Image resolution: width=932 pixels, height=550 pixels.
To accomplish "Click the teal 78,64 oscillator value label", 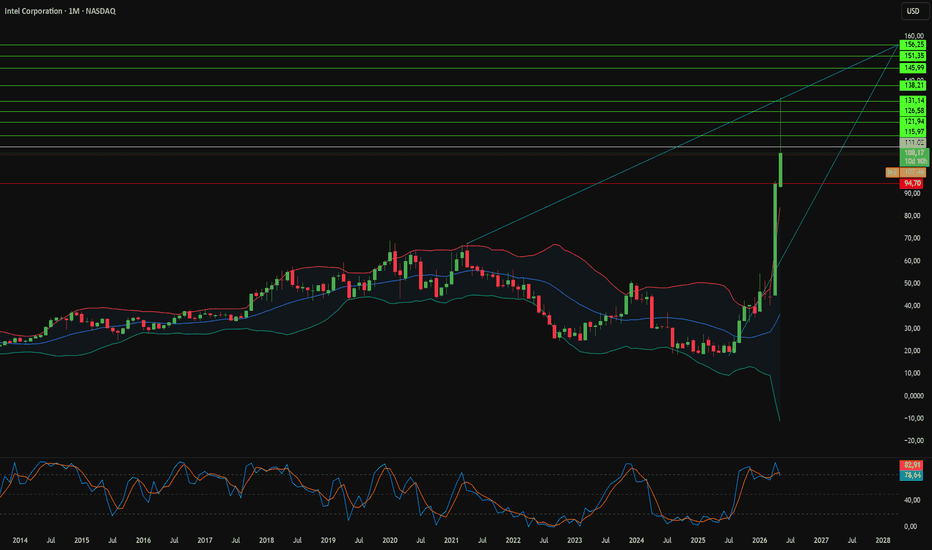I will click(912, 475).
